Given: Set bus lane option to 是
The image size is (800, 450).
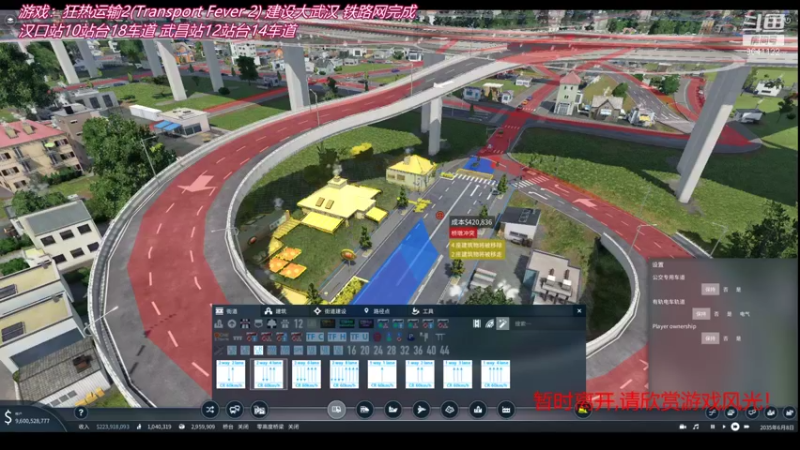Looking at the screenshot, I should click(738, 289).
